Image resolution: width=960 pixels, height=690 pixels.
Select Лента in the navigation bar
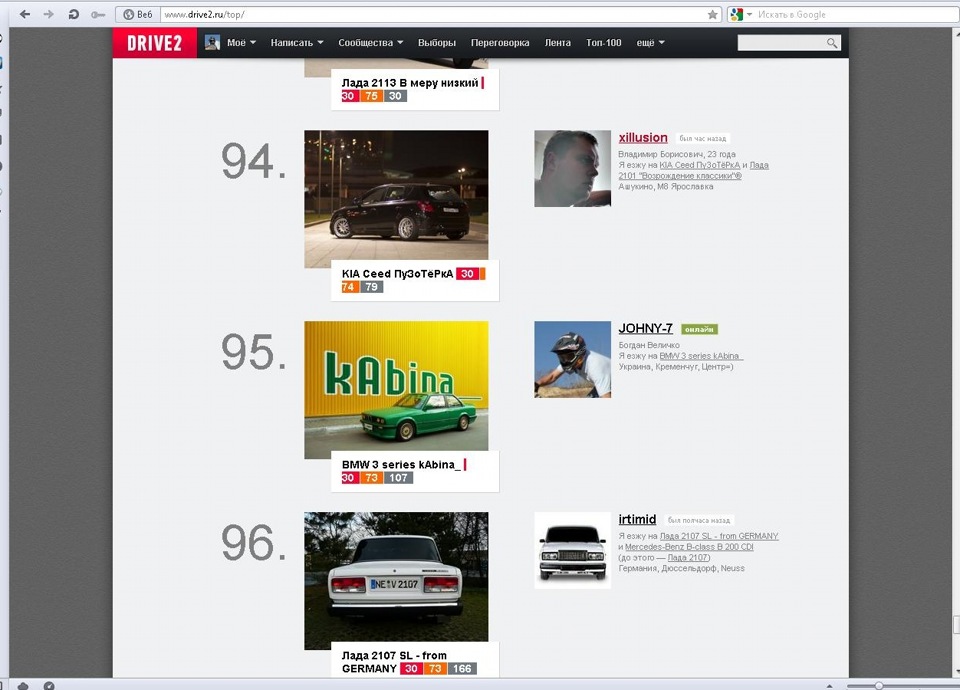(x=558, y=43)
